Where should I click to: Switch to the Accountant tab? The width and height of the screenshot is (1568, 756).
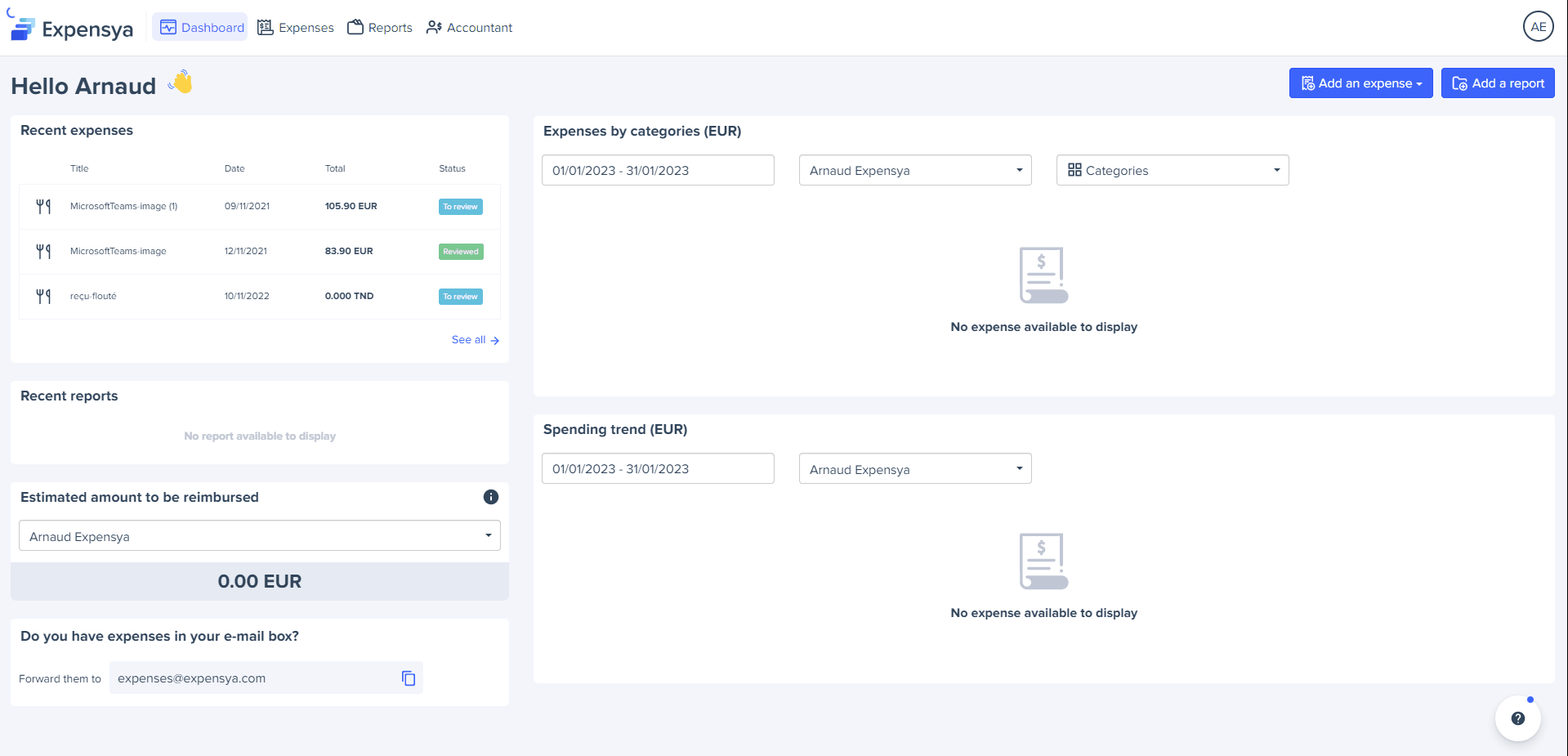(x=470, y=28)
